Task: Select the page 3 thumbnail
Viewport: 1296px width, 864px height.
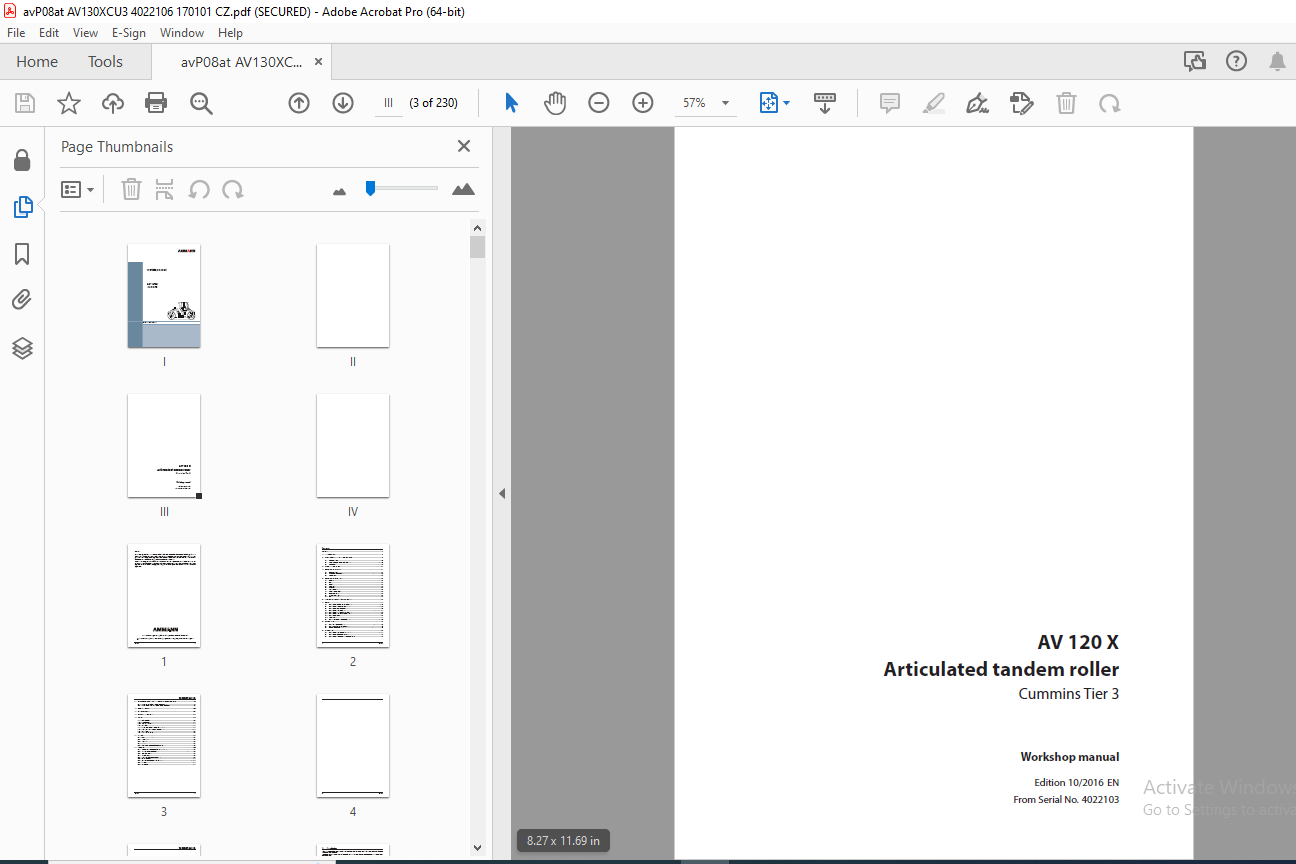Action: [x=164, y=746]
